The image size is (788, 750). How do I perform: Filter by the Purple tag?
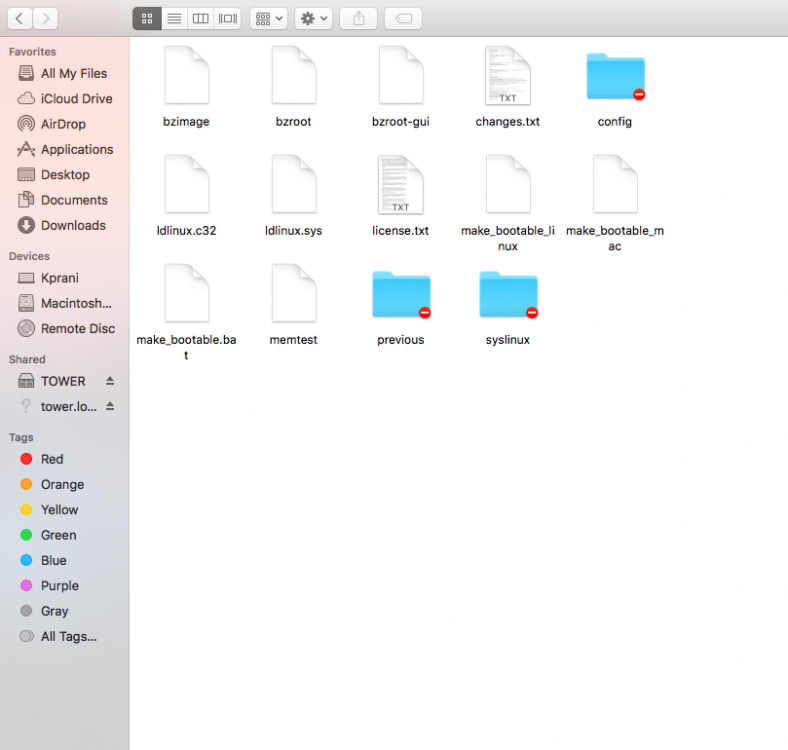pos(64,586)
